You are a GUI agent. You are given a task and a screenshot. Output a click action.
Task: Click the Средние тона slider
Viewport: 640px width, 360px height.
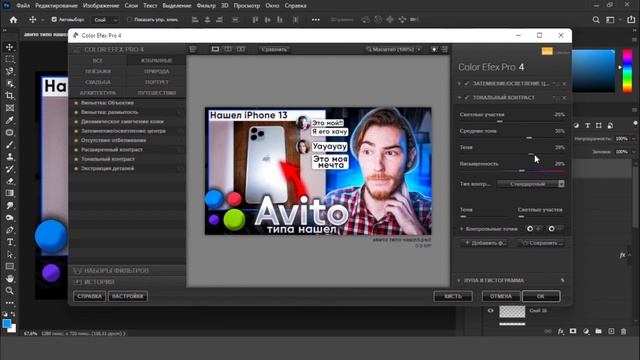512,138
